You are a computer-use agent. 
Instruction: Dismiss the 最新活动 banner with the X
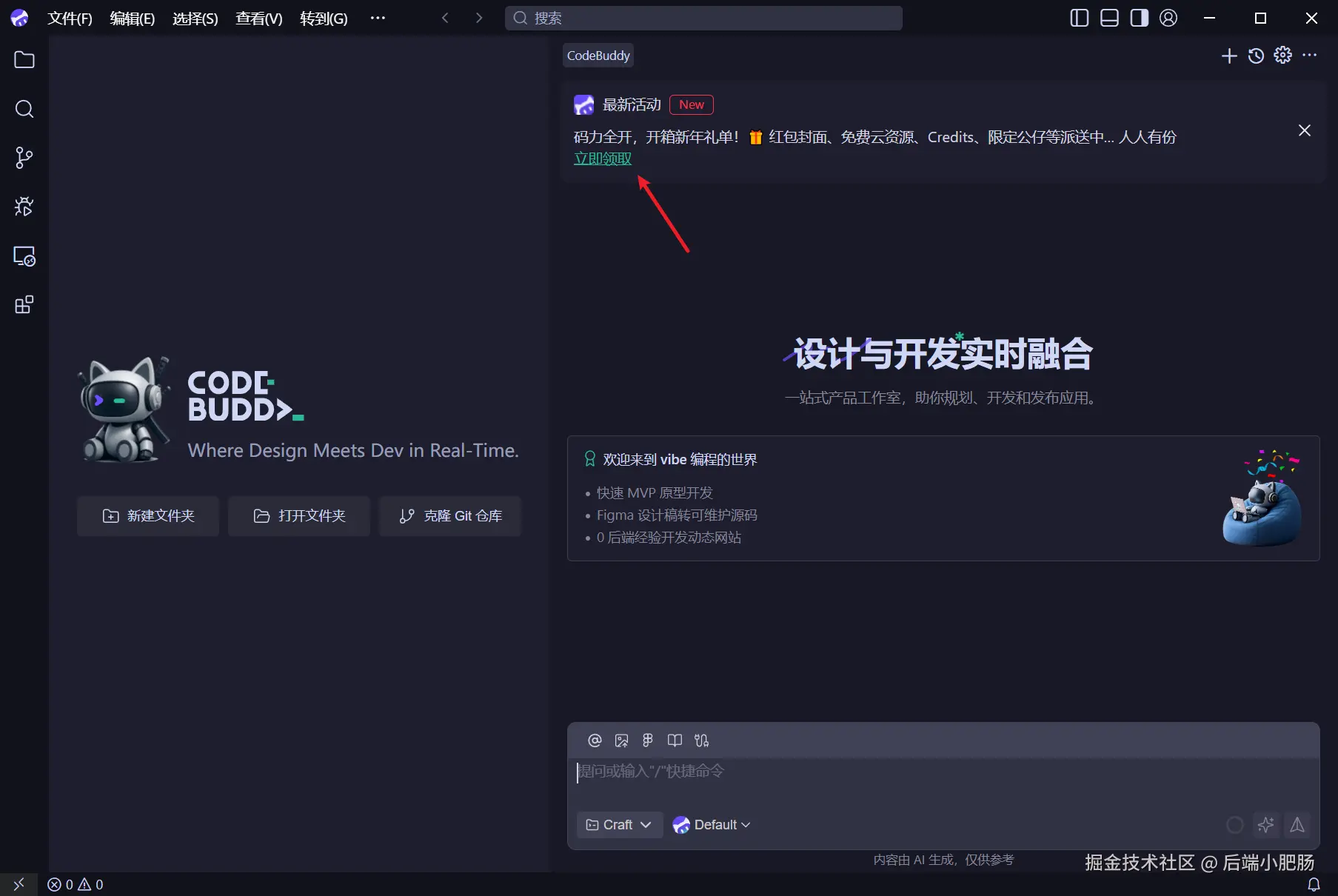[1305, 130]
